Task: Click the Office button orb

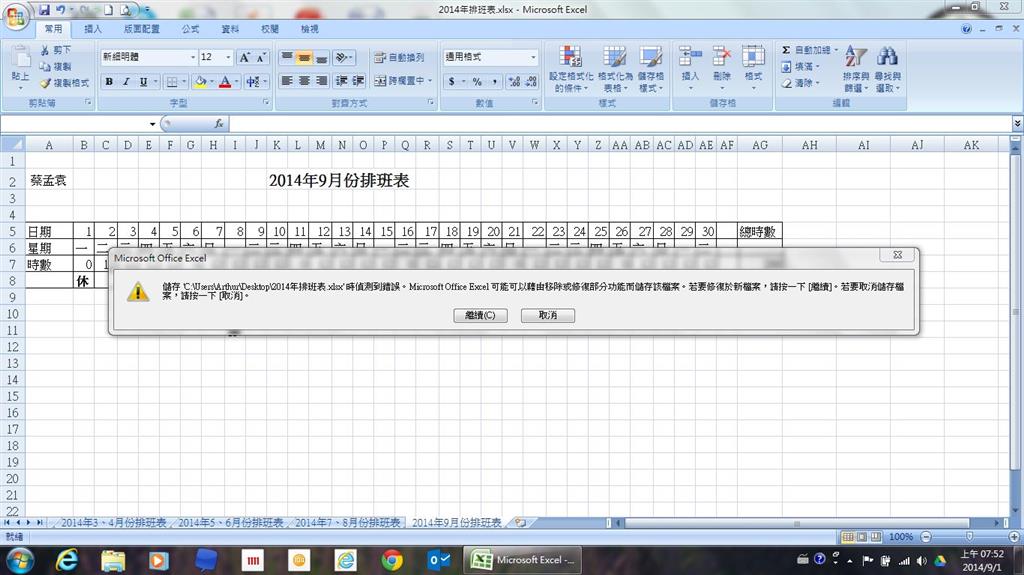Action: coord(15,16)
